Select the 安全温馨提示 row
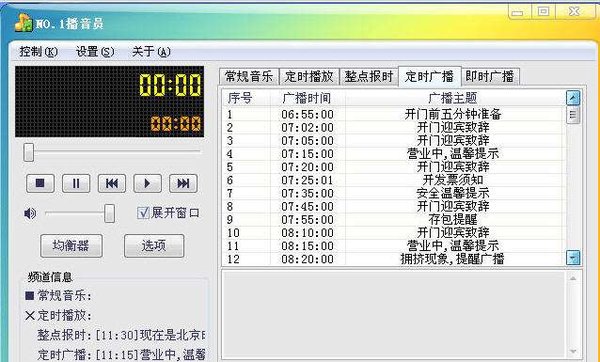This screenshot has width=600, height=362. tap(393, 193)
